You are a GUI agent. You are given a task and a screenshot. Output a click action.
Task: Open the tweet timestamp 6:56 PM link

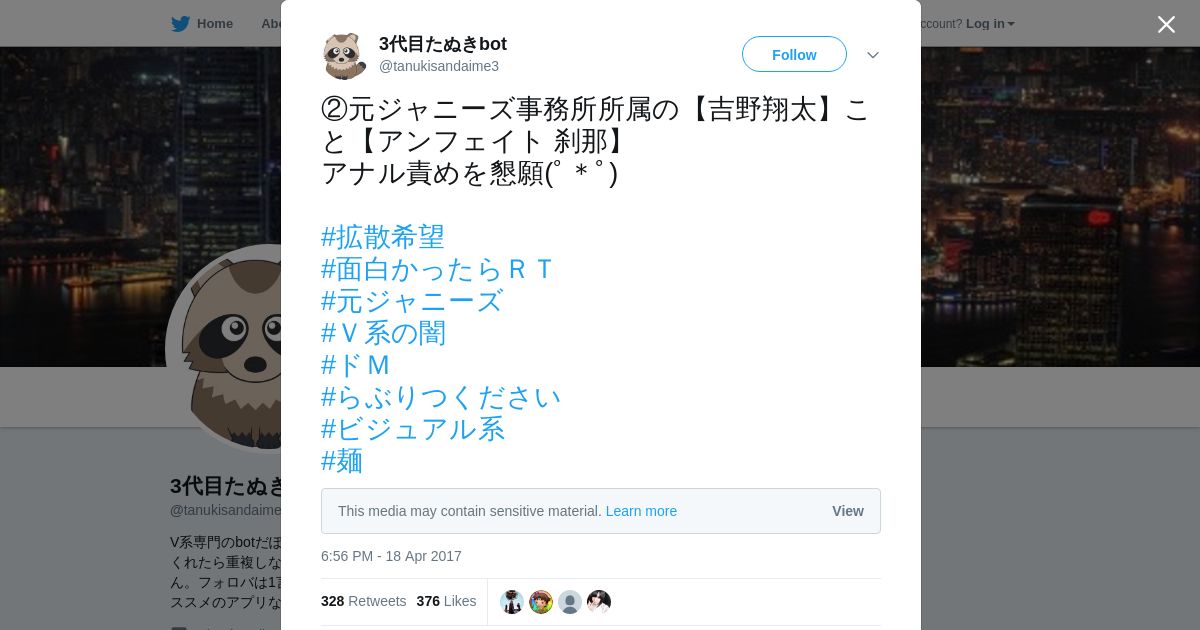point(391,556)
